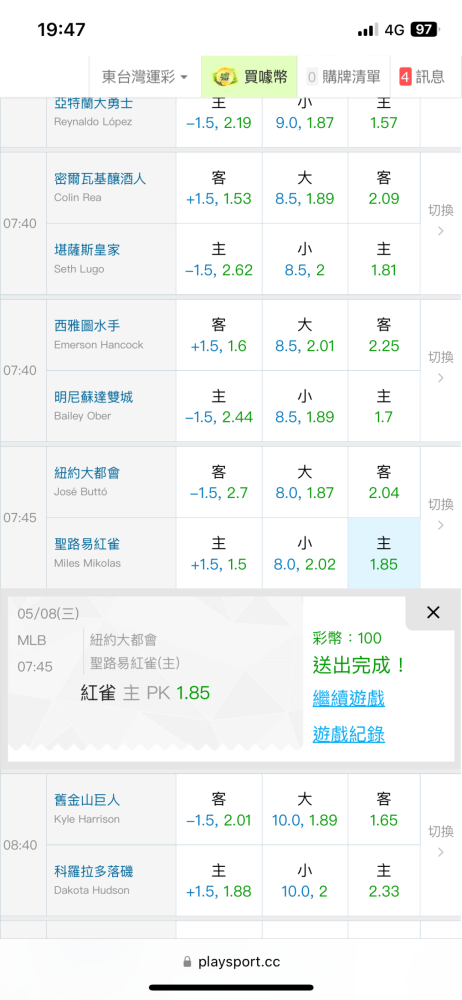Select 聖路易紅雀 spread +1.5, 1.5
The height and width of the screenshot is (1000, 462).
[219, 553]
